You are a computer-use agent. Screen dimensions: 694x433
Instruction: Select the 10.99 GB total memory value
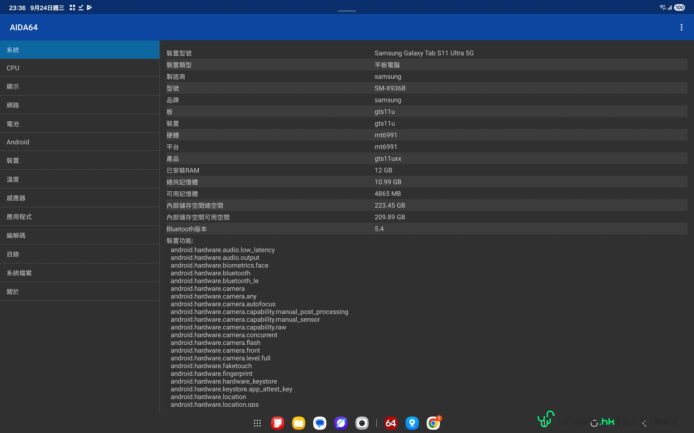click(388, 182)
